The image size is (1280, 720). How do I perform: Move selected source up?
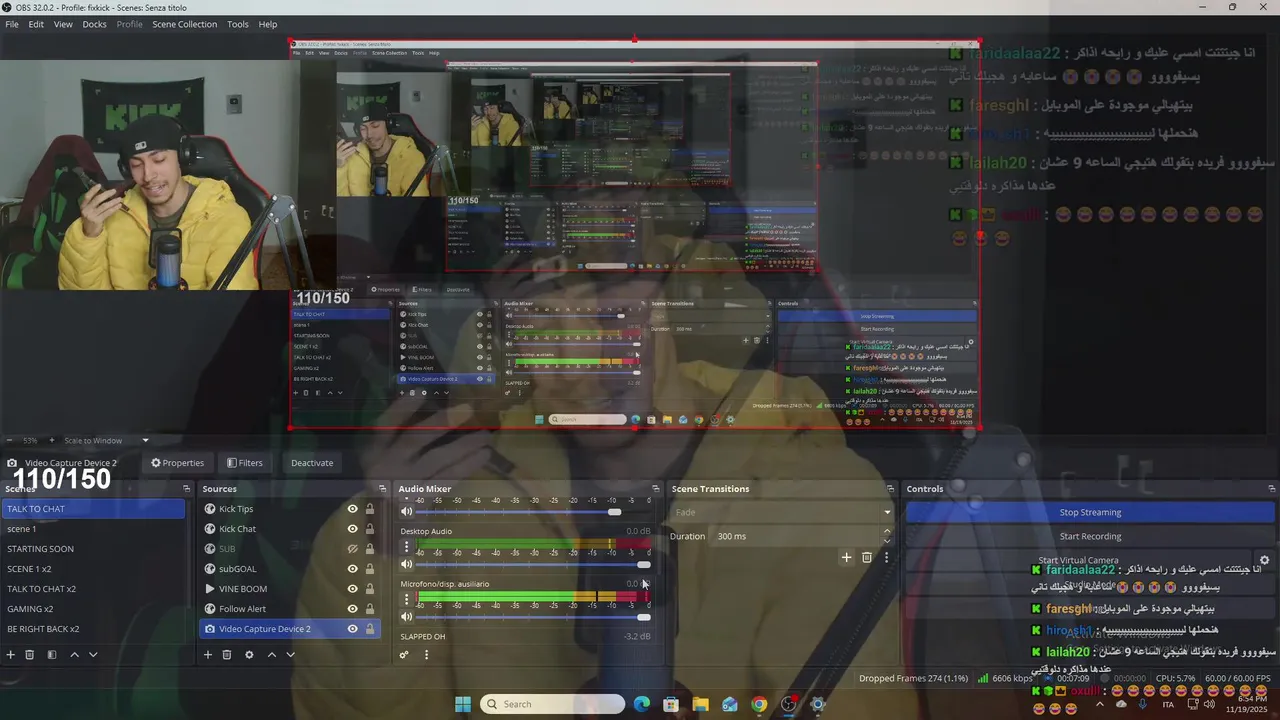[271, 655]
